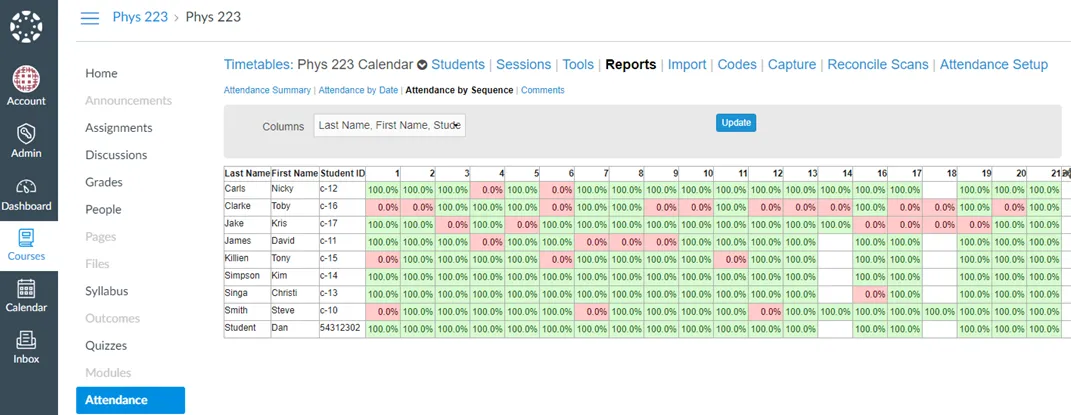Open the Import tab
The image size is (1071, 415).
(x=686, y=64)
